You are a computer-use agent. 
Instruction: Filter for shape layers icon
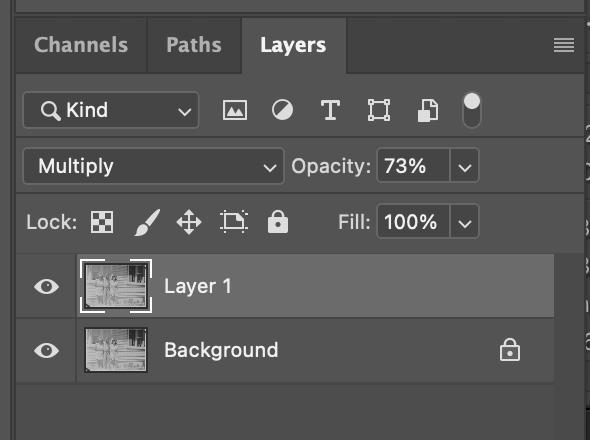pyautogui.click(x=379, y=110)
